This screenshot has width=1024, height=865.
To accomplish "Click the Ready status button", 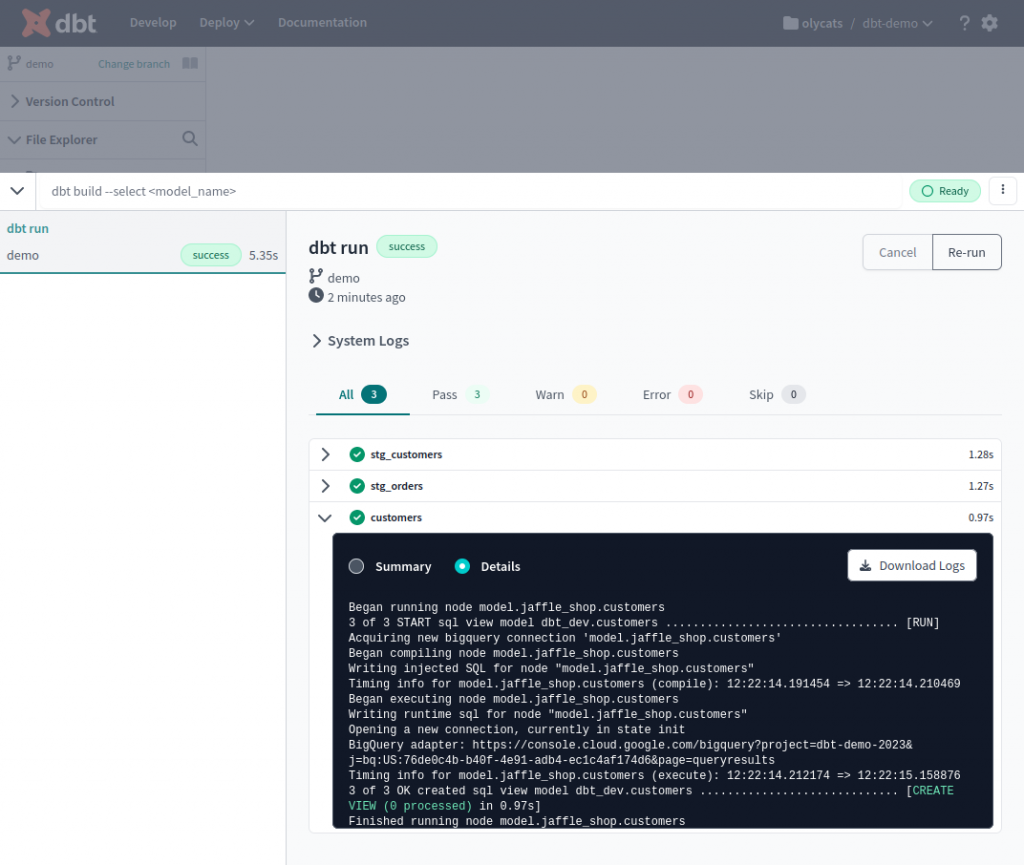I will tap(945, 191).
